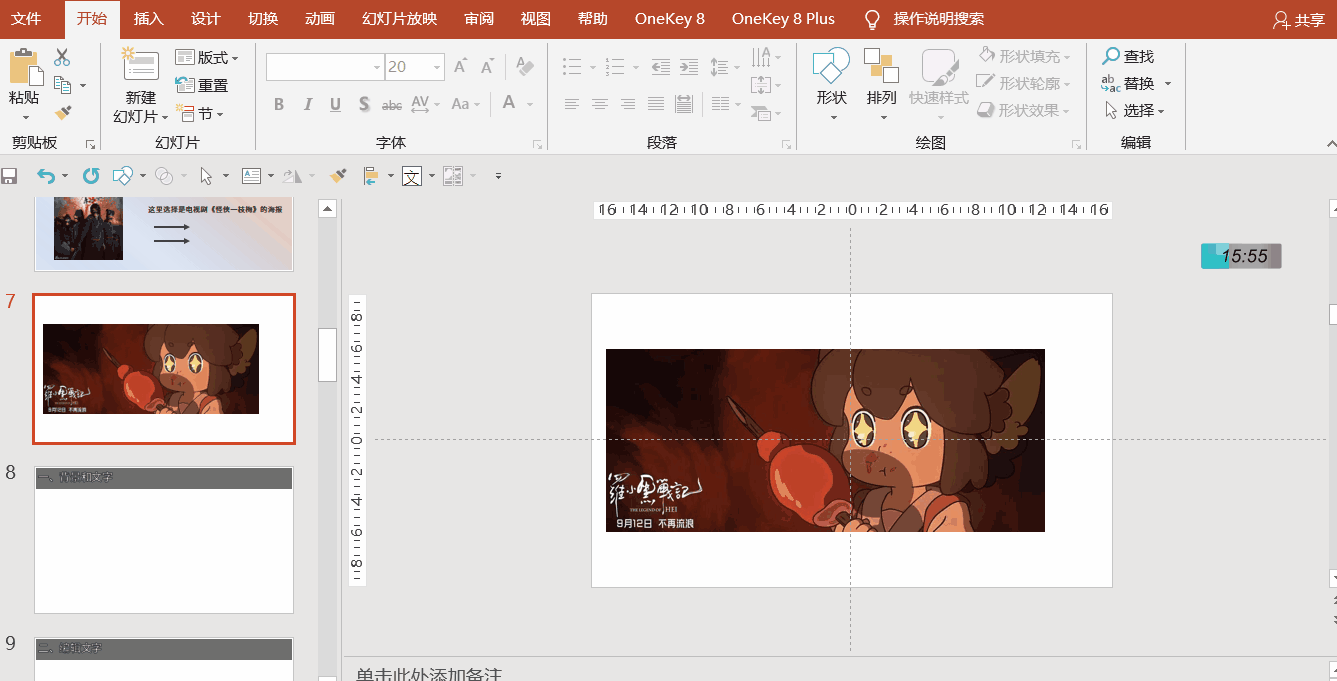The width and height of the screenshot is (1337, 681).
Task: Click the 粘贴 paste clipboard icon
Action: click(25, 67)
